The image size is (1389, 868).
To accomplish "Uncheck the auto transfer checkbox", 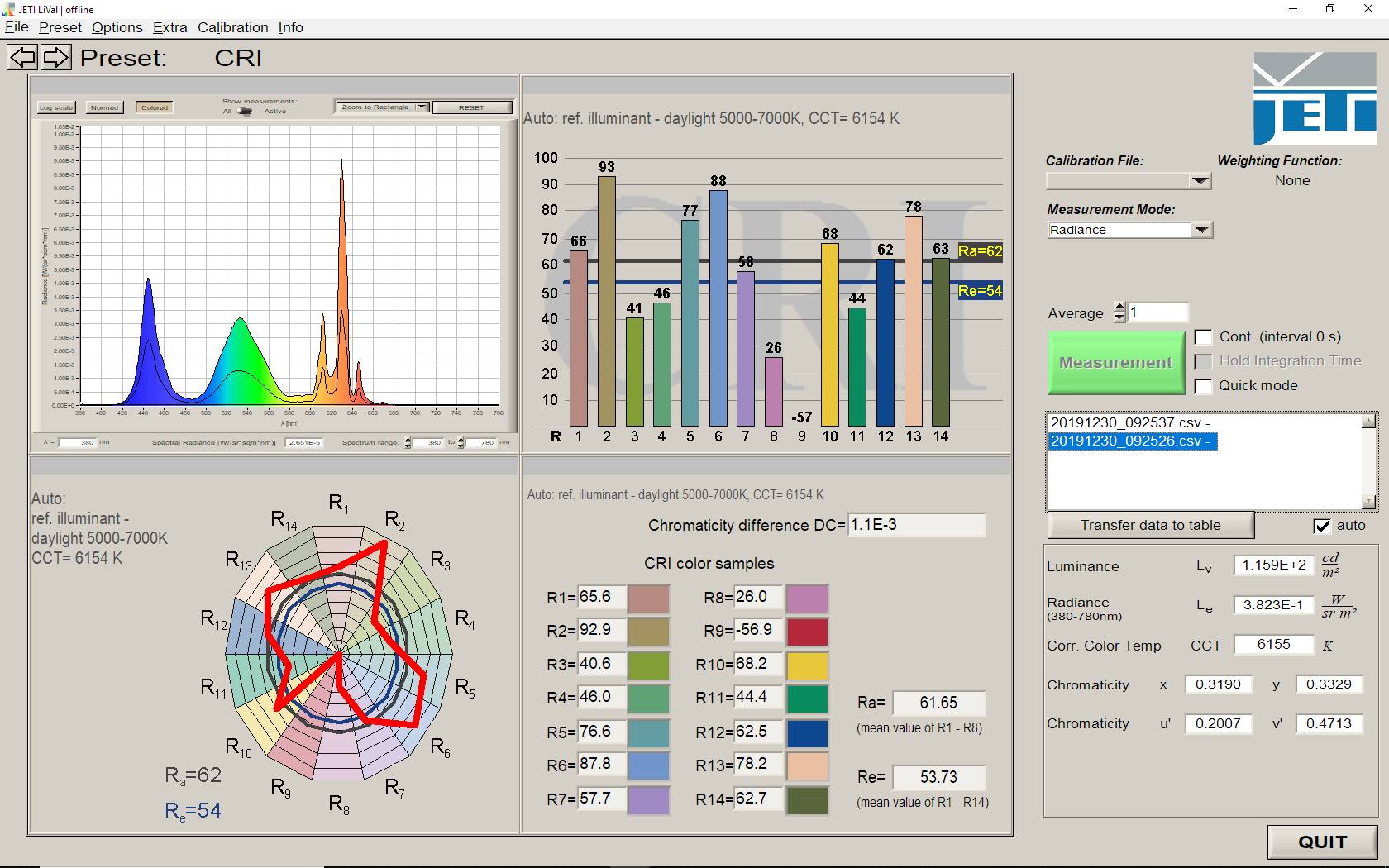I will 1322,526.
